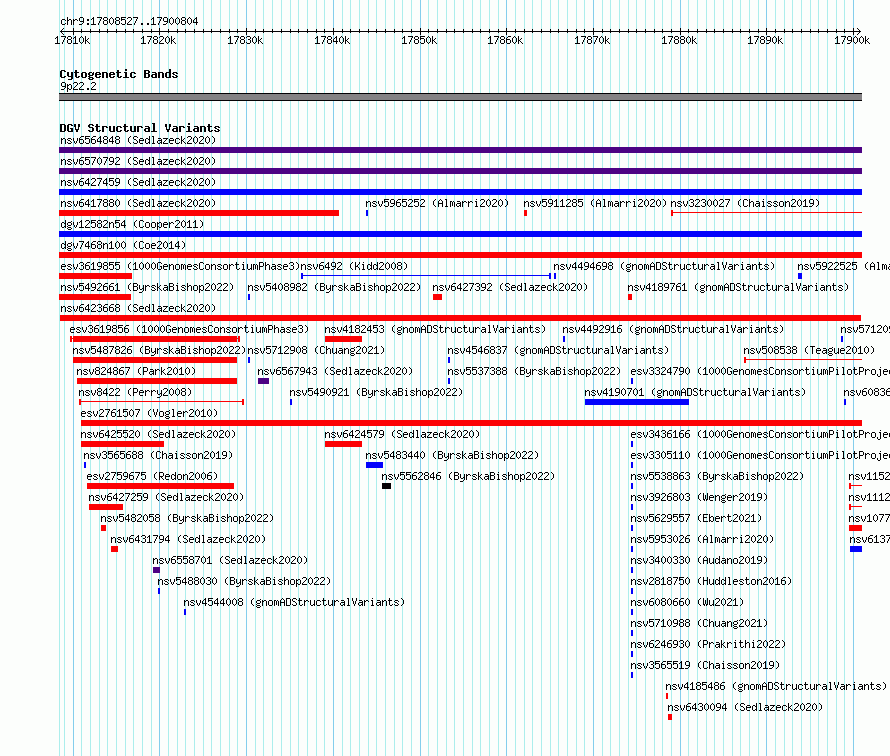Click nsv2818750 (Huddleston2016) label
This screenshot has width=890, height=756.
711,581
